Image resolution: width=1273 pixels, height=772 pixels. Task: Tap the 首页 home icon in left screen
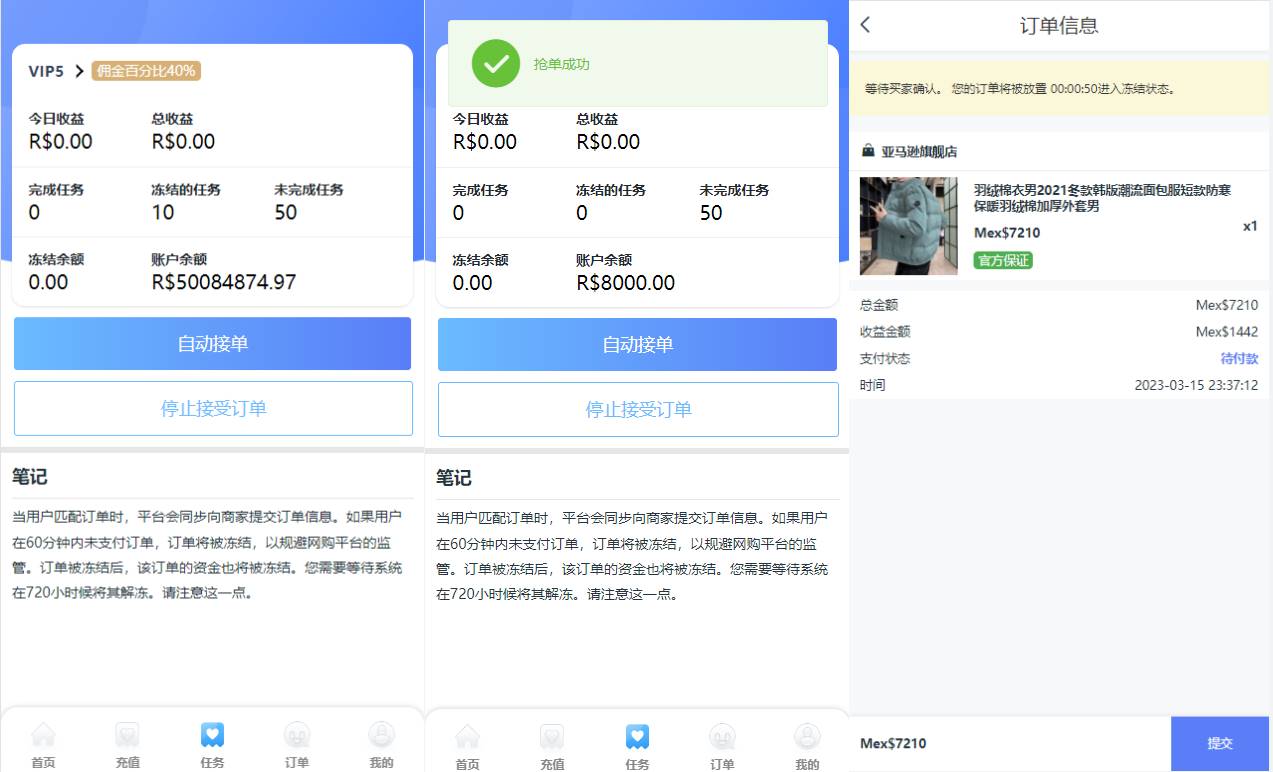point(43,736)
